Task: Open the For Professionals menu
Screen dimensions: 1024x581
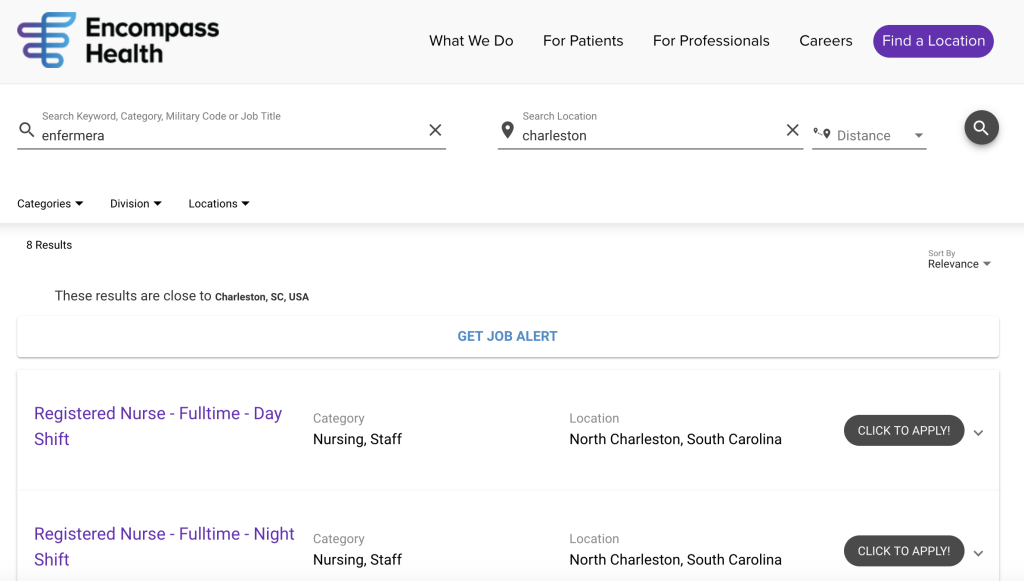Action: coord(711,41)
